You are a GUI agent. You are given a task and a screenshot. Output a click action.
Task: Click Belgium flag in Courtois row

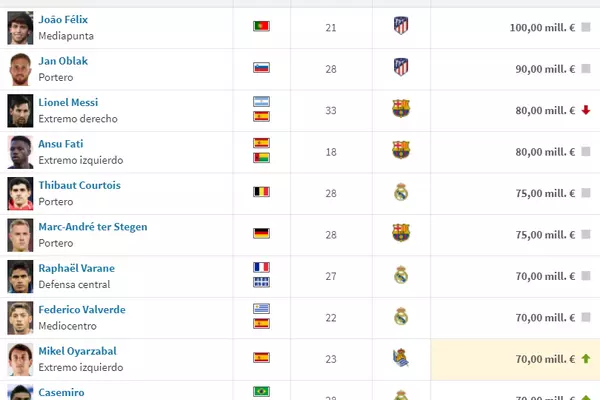click(x=262, y=192)
